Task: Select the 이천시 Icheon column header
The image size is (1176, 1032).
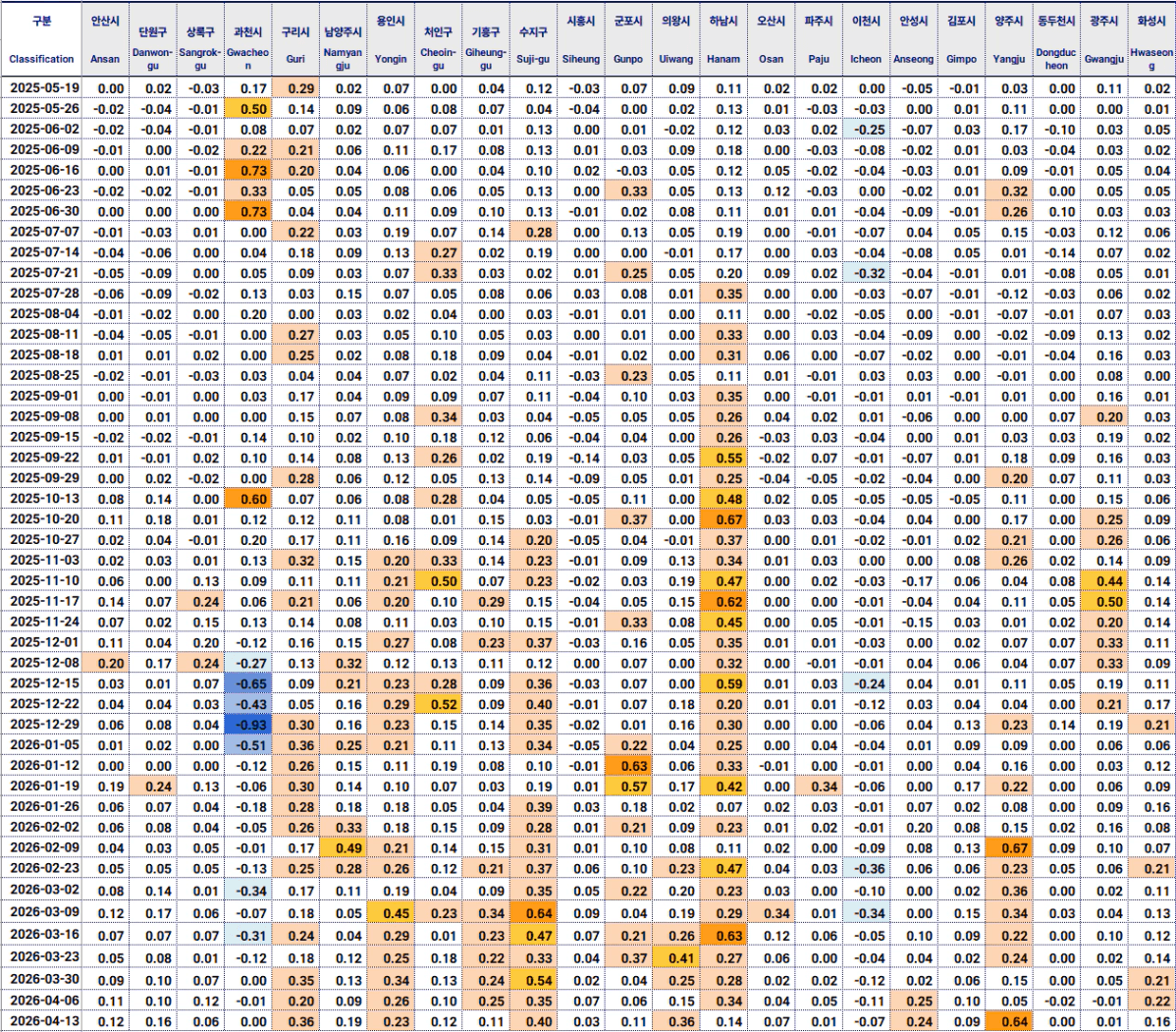Action: coord(866,38)
